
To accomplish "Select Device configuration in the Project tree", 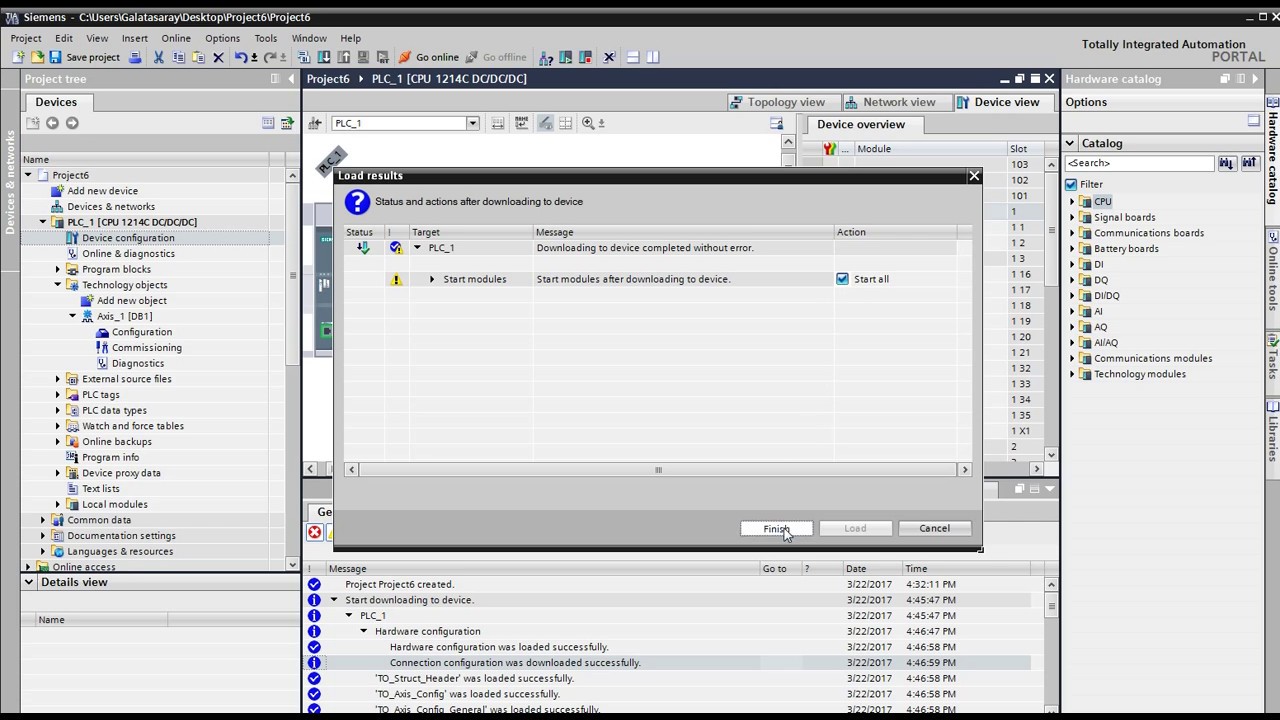I will click(x=128, y=238).
